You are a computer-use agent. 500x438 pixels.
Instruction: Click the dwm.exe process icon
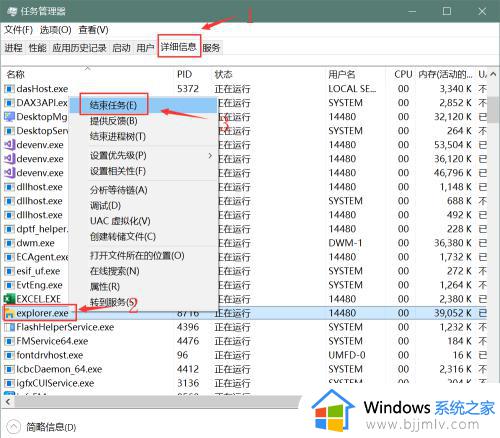click(x=9, y=243)
